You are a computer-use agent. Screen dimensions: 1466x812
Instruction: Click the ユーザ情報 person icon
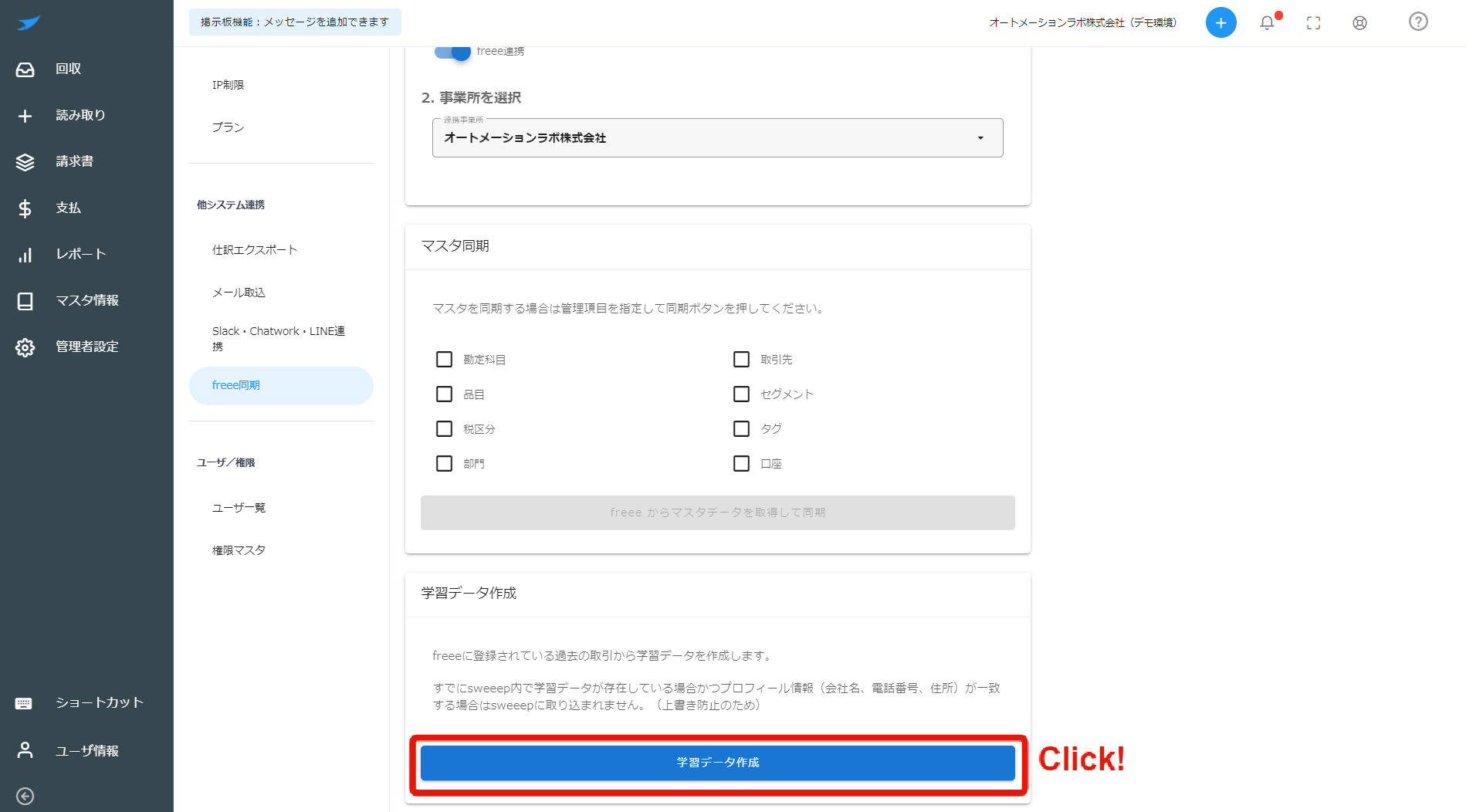point(25,750)
